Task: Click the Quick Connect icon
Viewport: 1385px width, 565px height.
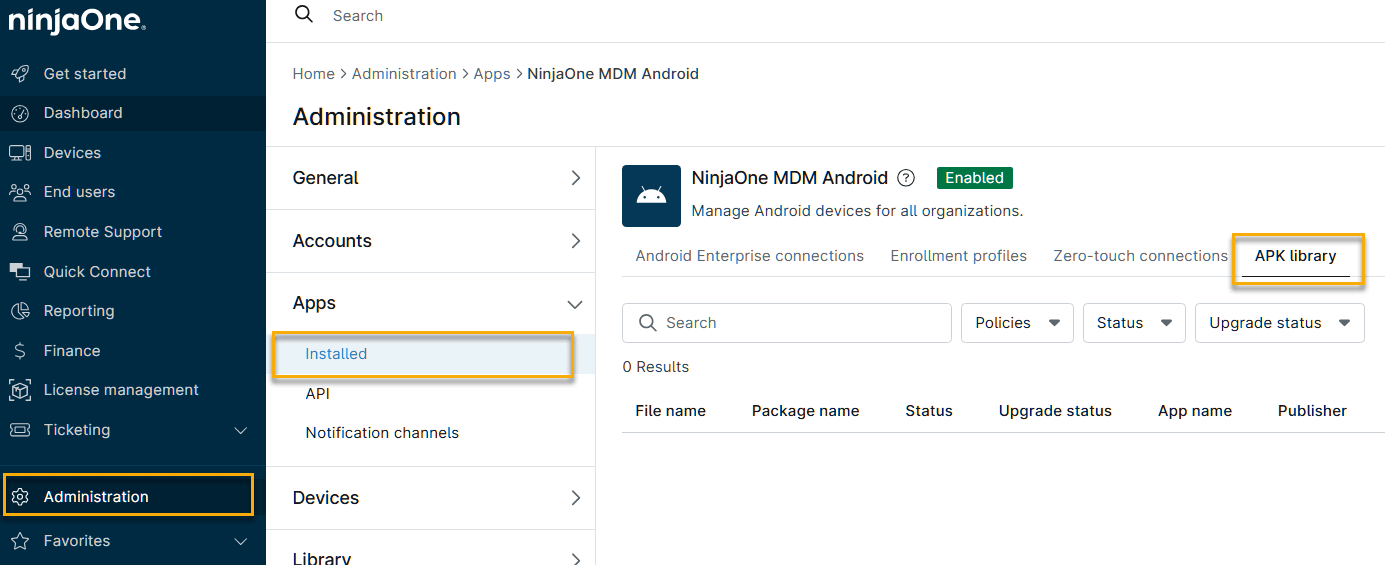Action: [x=20, y=271]
